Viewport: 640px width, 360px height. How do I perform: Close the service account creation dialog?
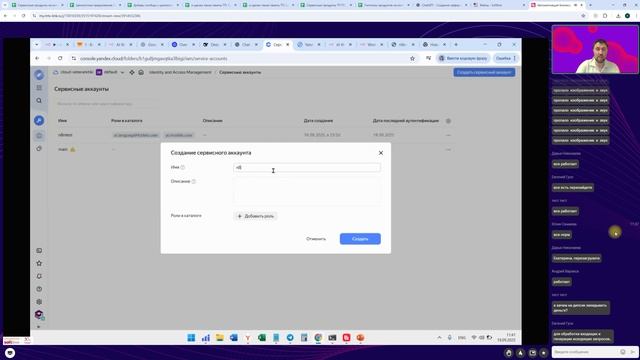coord(380,153)
